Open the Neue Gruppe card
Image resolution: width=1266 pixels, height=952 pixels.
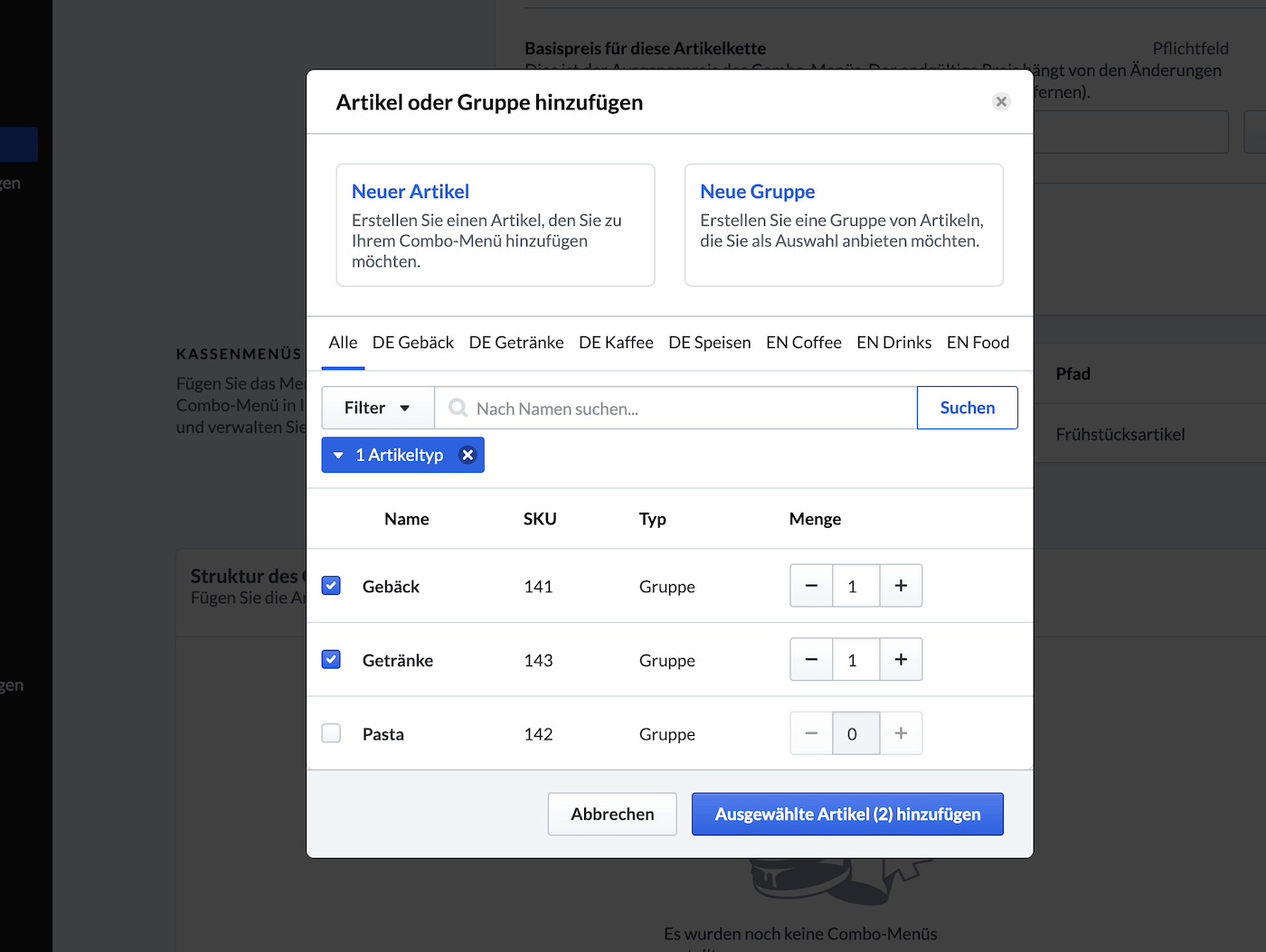tap(844, 225)
